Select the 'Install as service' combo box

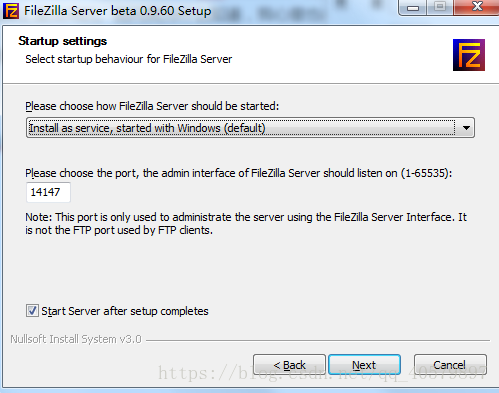[250, 128]
